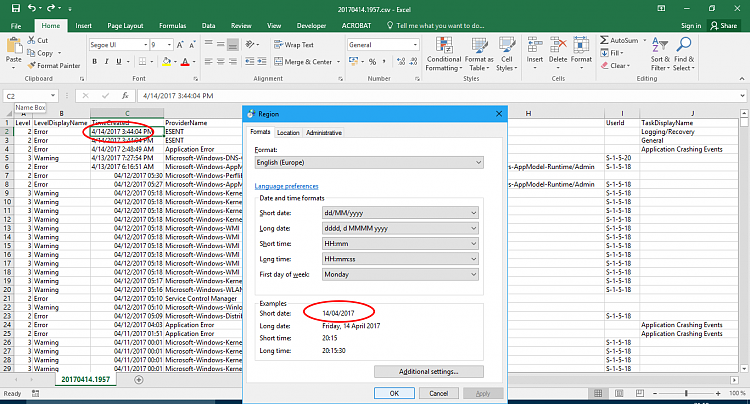The width and height of the screenshot is (750, 404).
Task: Open the Administrative tab in Region dialog
Action: pos(324,132)
